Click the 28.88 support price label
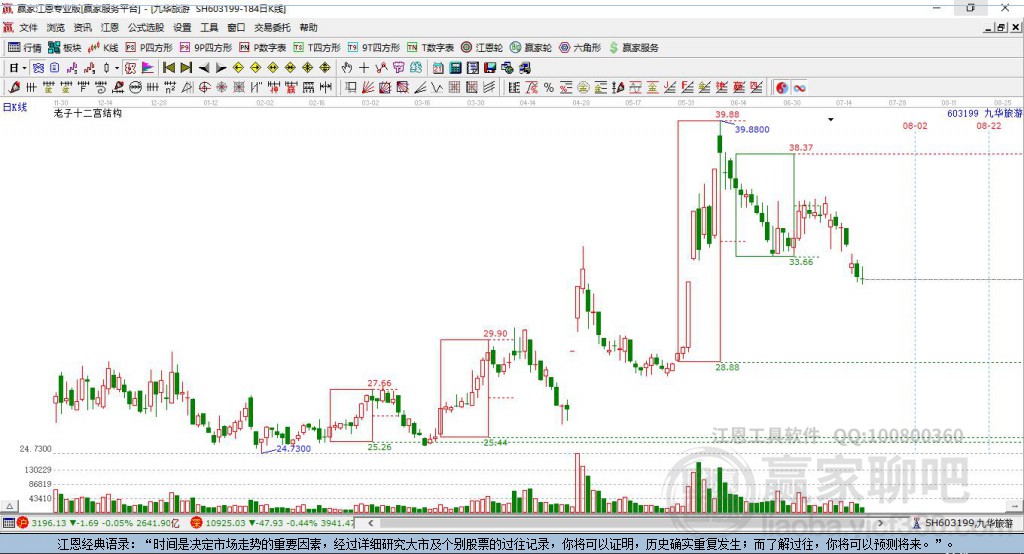This screenshot has width=1024, height=554. [x=727, y=367]
